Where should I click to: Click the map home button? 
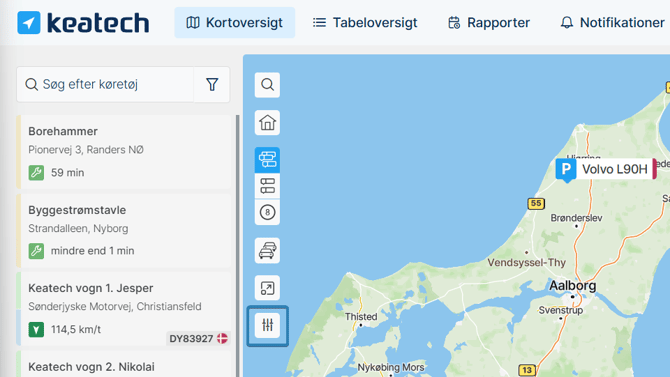(267, 123)
